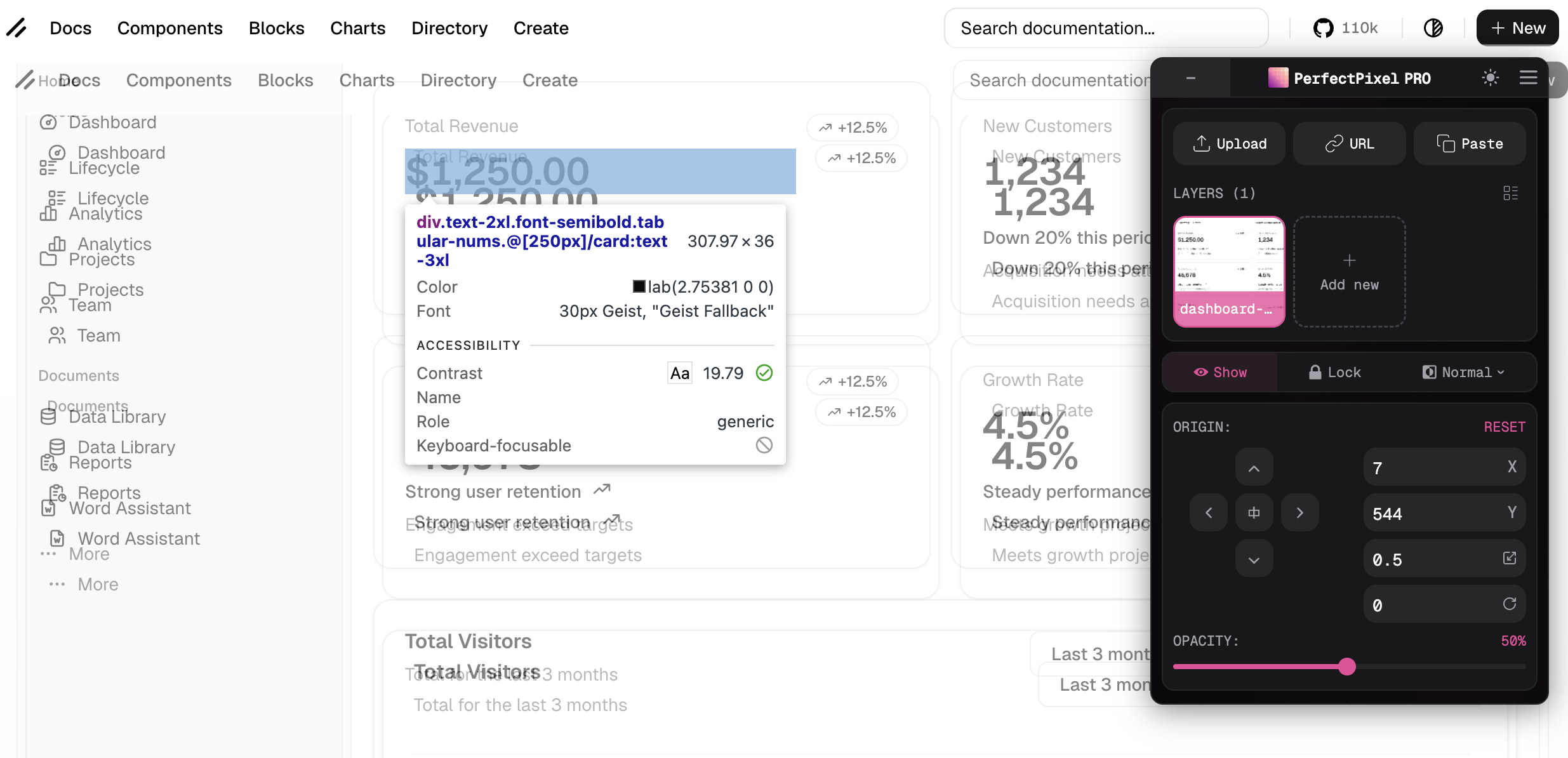Click the rotation reset refresh icon
Screen dimensions: 1568x758
pyautogui.click(x=1510, y=604)
